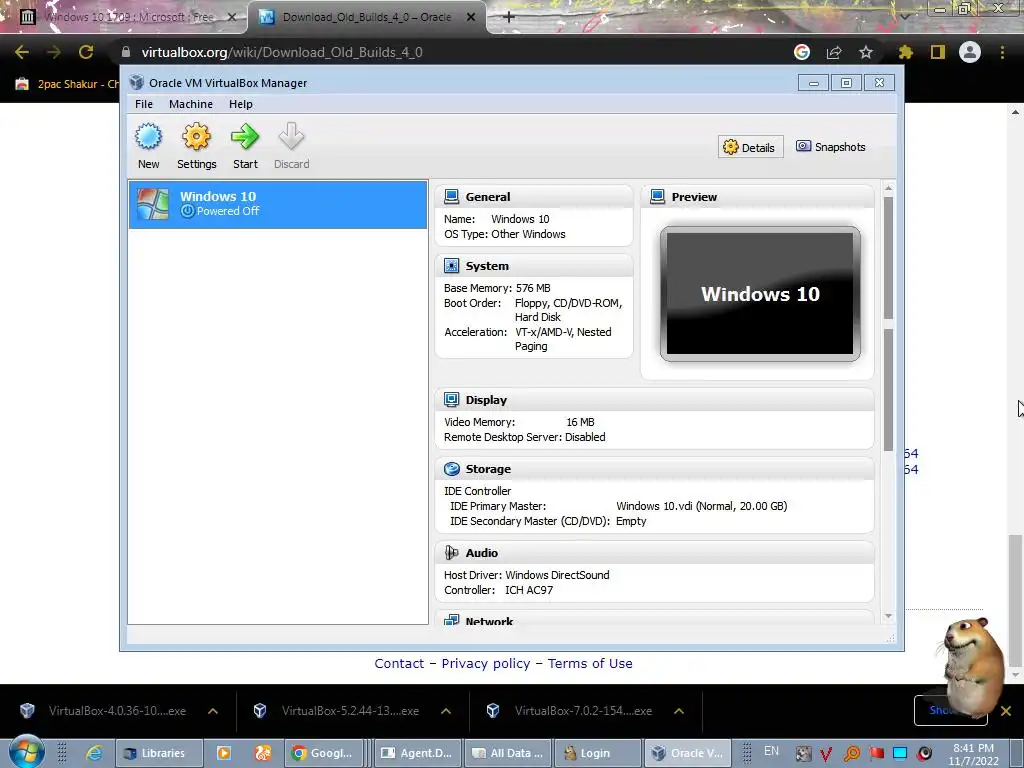Screen dimensions: 1024x768
Task: Open the VM Settings gear icon
Action: (197, 136)
